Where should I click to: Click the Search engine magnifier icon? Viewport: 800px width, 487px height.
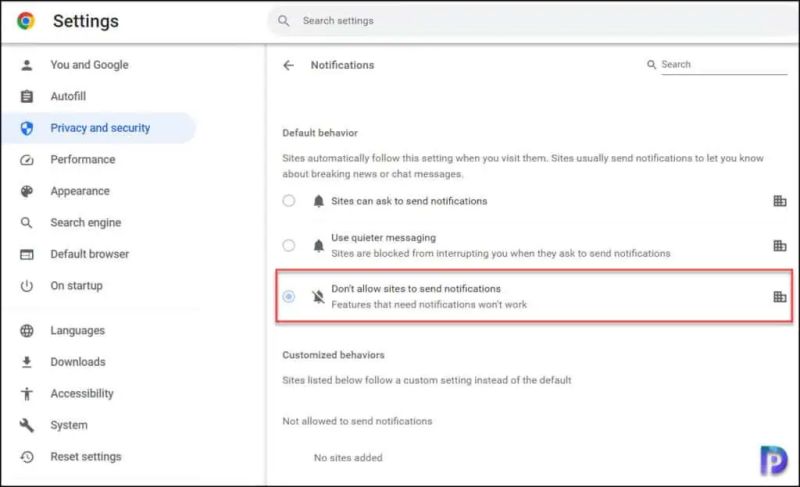(x=27, y=223)
